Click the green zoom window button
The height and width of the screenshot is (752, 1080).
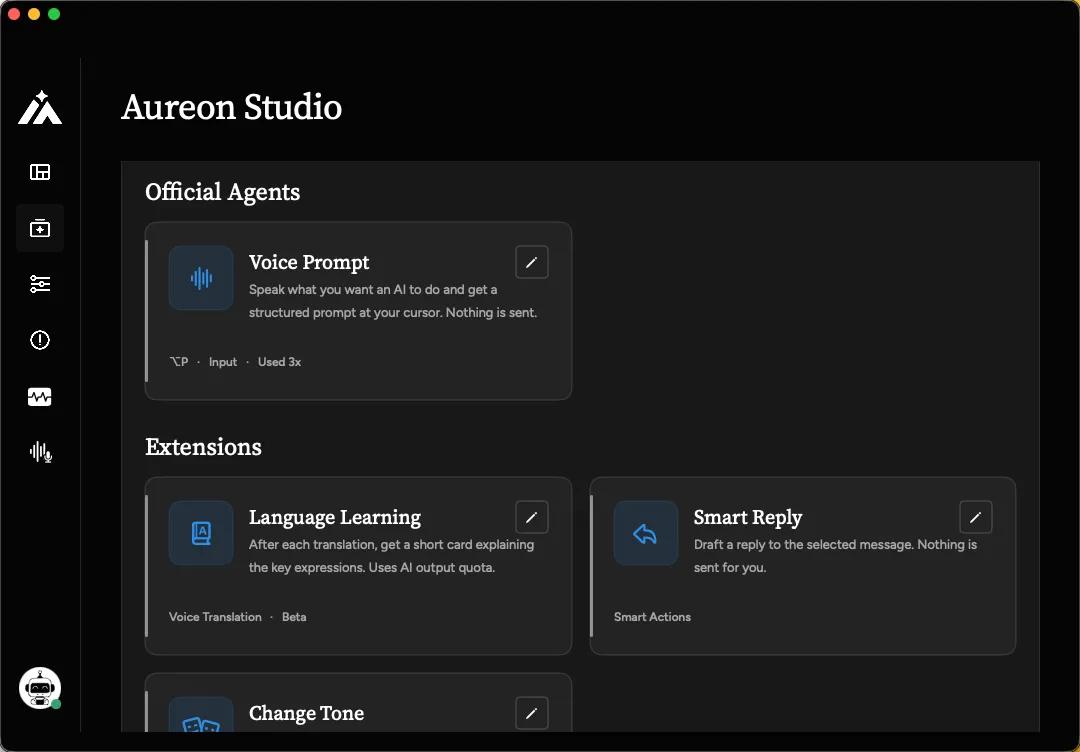tap(54, 14)
